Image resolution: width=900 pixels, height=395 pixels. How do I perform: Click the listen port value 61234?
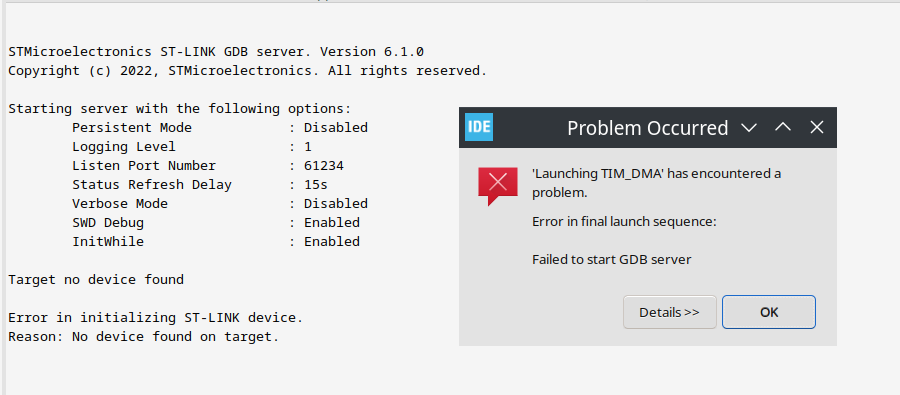tap(324, 166)
